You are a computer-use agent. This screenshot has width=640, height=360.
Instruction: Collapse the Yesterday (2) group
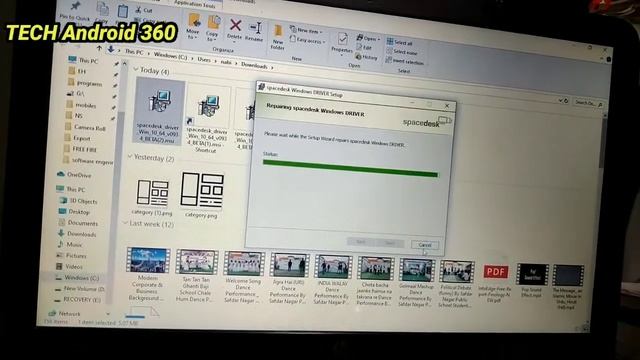130,156
